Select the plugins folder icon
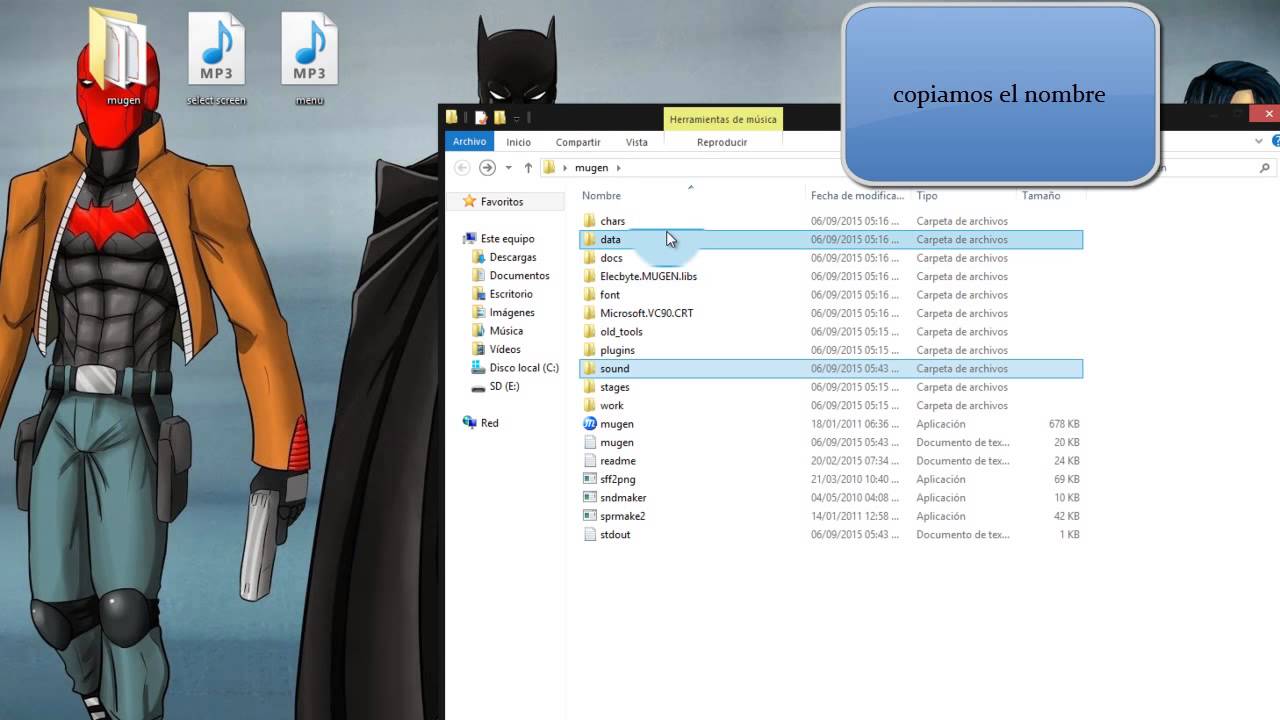Viewport: 1280px width, 720px height. (x=590, y=350)
